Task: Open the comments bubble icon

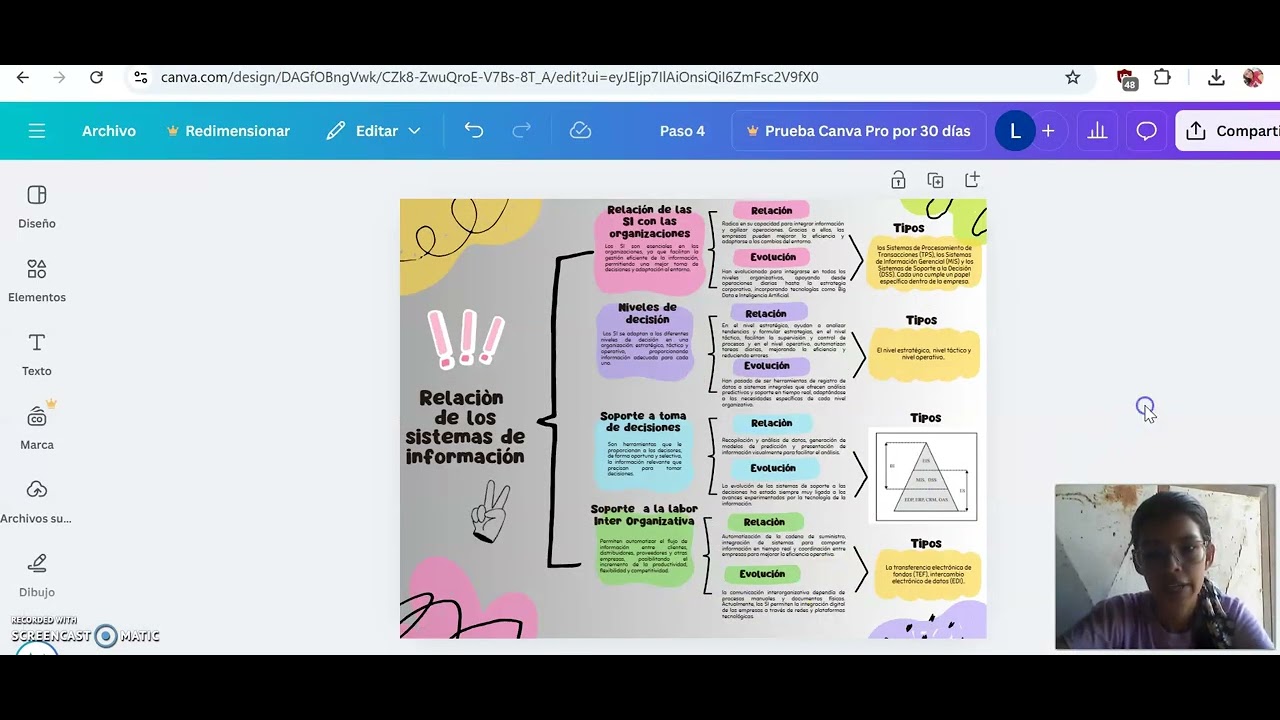Action: coord(1147,131)
